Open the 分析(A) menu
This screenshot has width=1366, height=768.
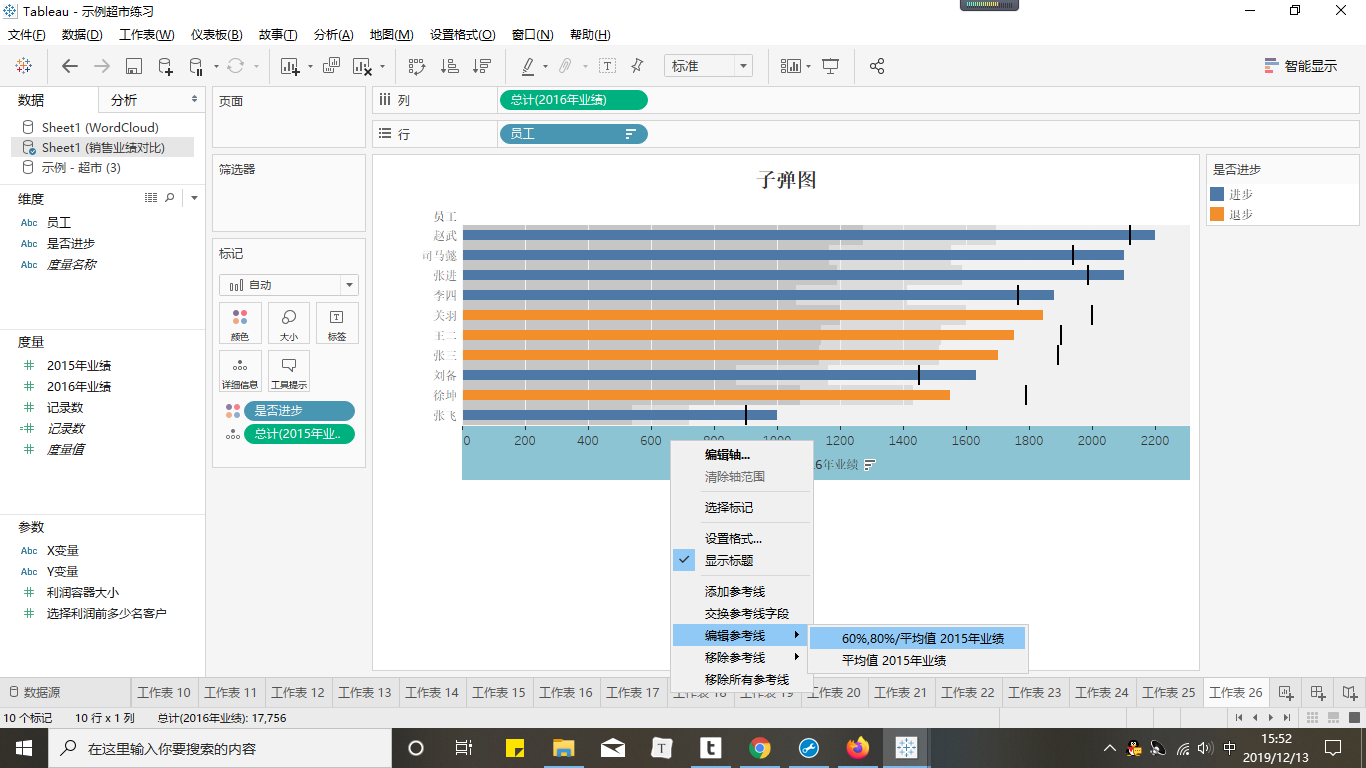coord(333,35)
